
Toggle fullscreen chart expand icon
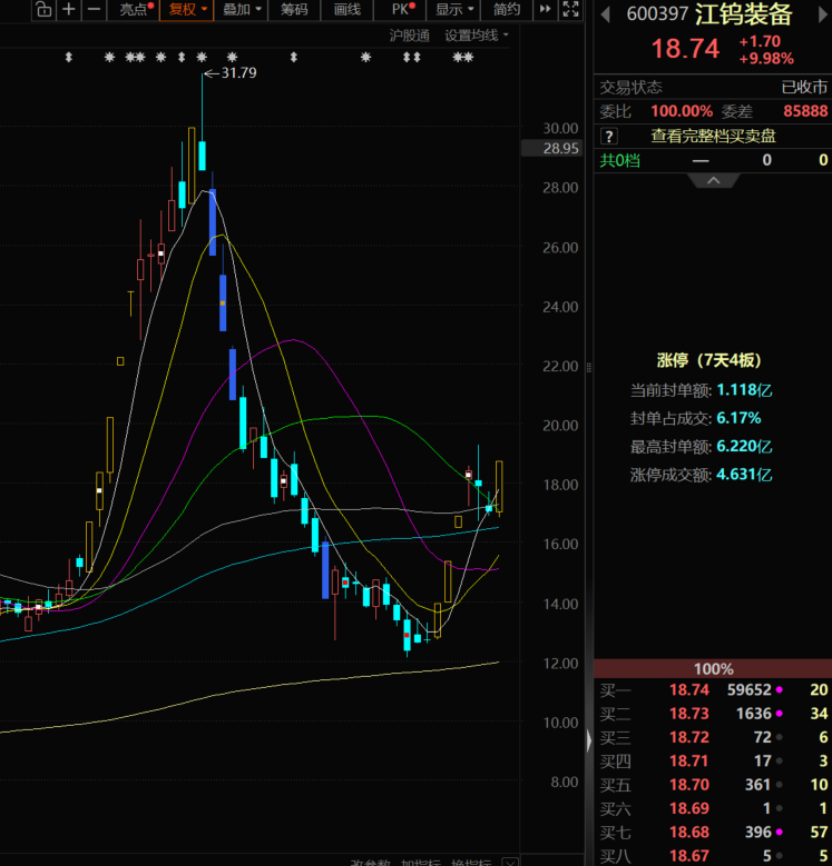click(x=571, y=9)
